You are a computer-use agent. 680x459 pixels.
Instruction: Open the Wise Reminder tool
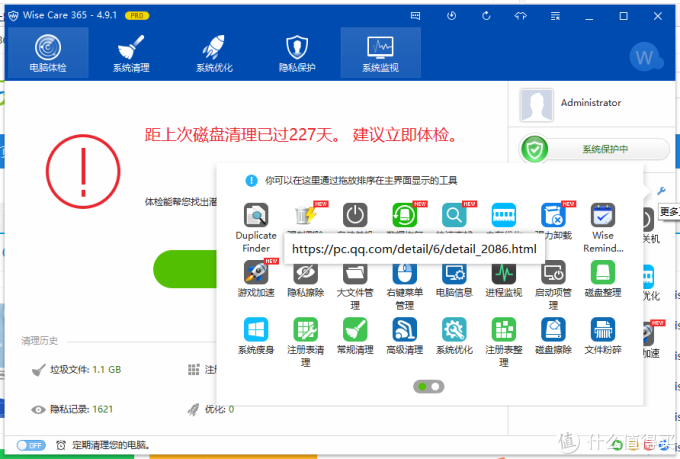(x=603, y=228)
